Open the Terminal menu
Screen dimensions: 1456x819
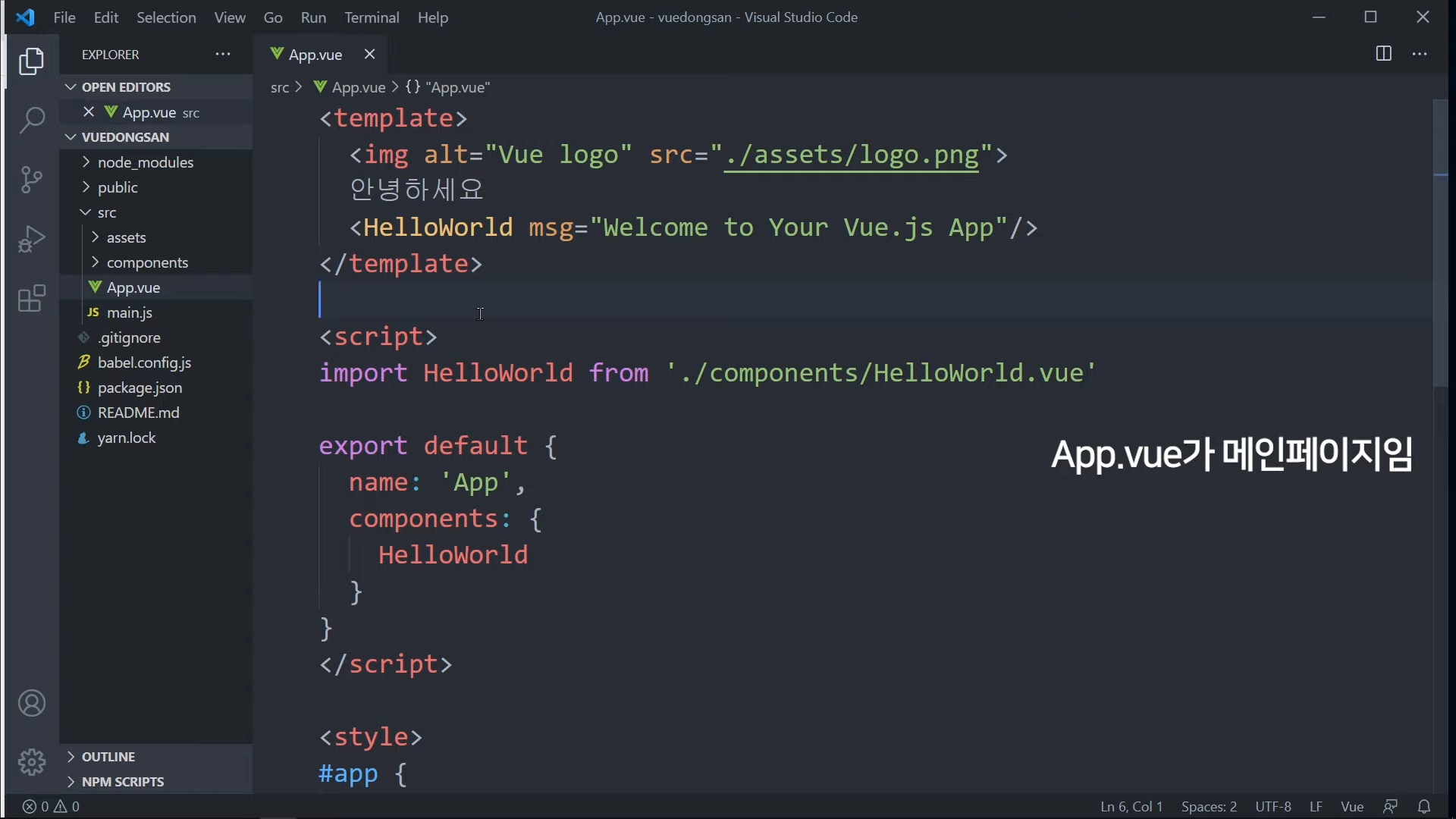click(372, 17)
